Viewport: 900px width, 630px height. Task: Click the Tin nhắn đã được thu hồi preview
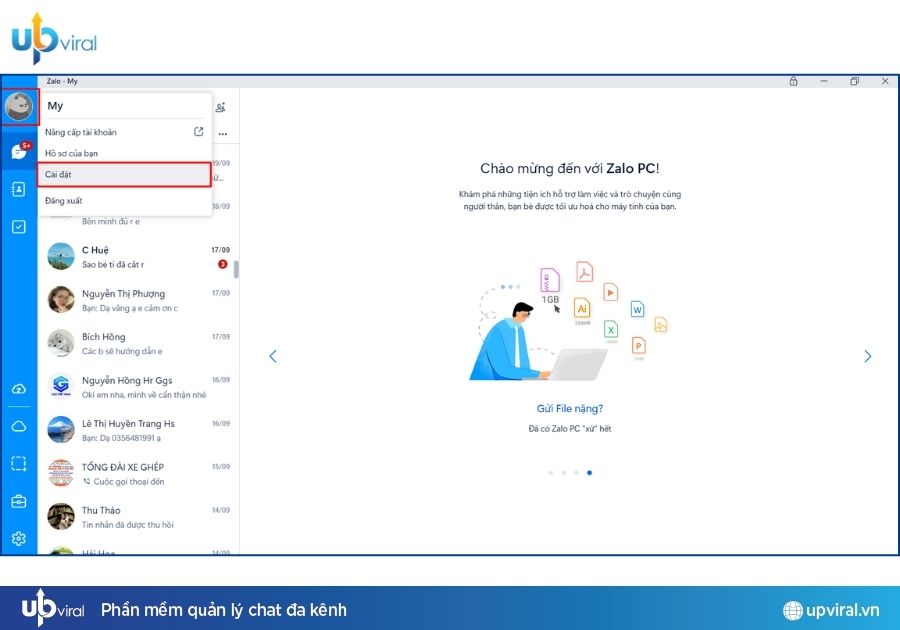[x=127, y=524]
